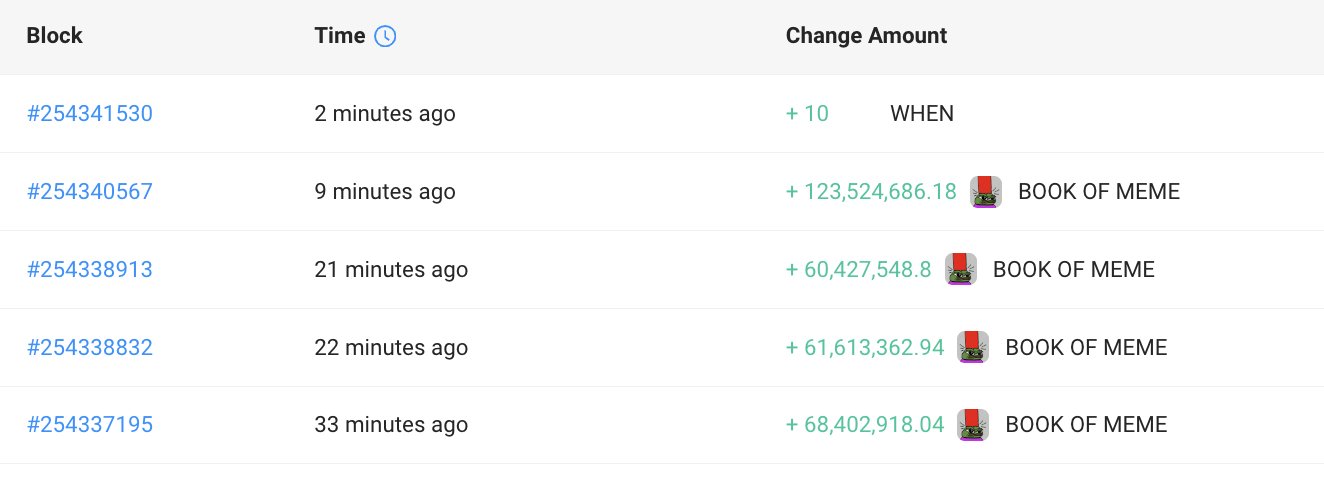Click the Change Amount column header
Viewport: 1324px width, 480px height.
(x=866, y=36)
